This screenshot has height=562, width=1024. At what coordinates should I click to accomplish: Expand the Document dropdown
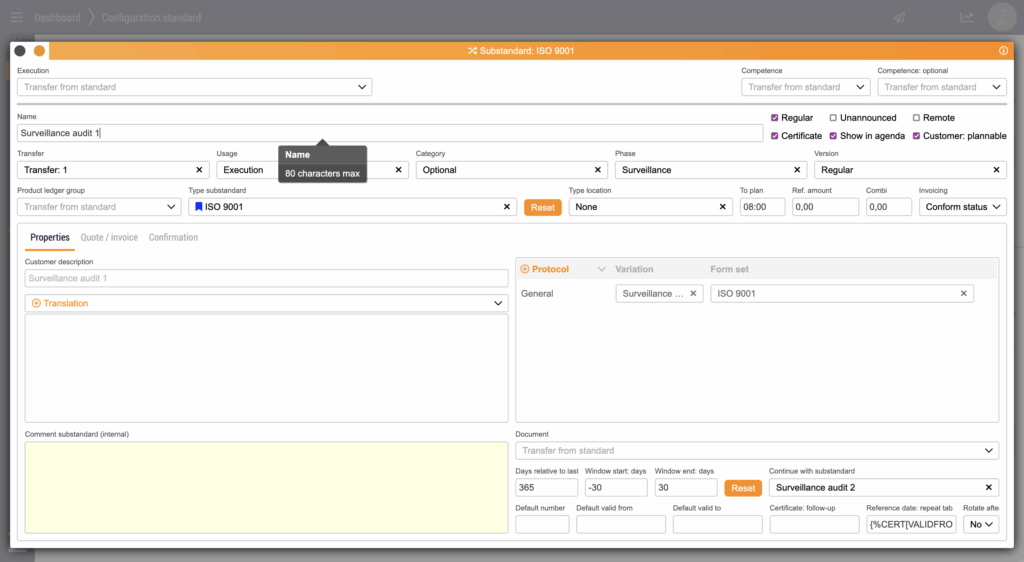click(756, 451)
